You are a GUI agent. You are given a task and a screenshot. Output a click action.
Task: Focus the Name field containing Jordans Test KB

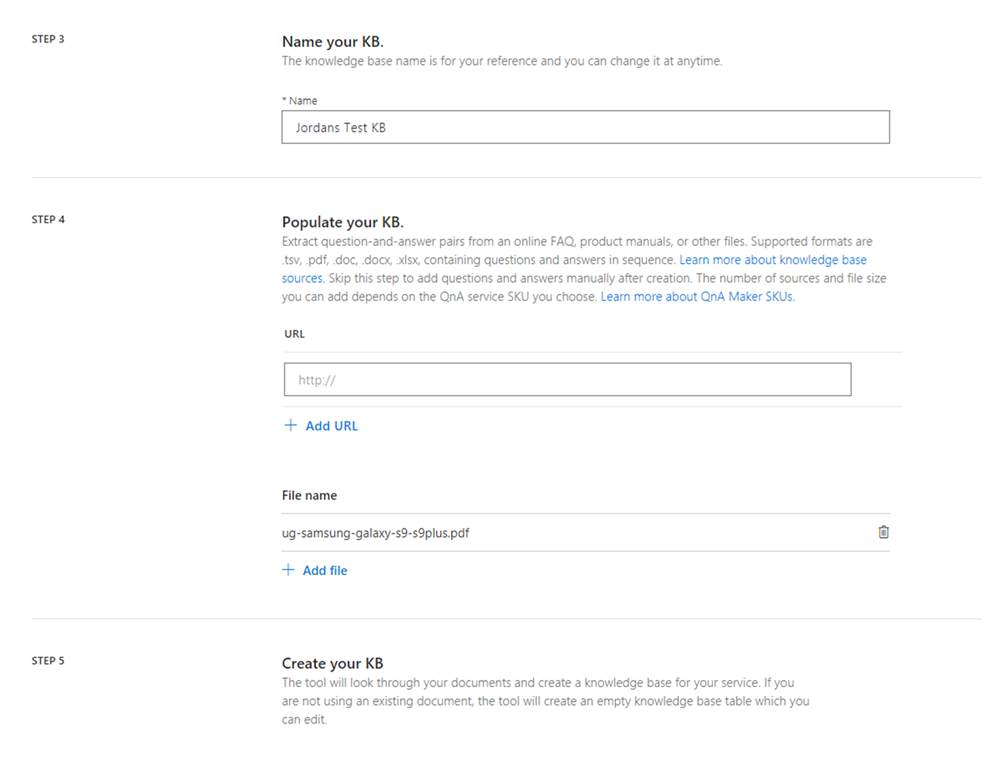point(585,128)
